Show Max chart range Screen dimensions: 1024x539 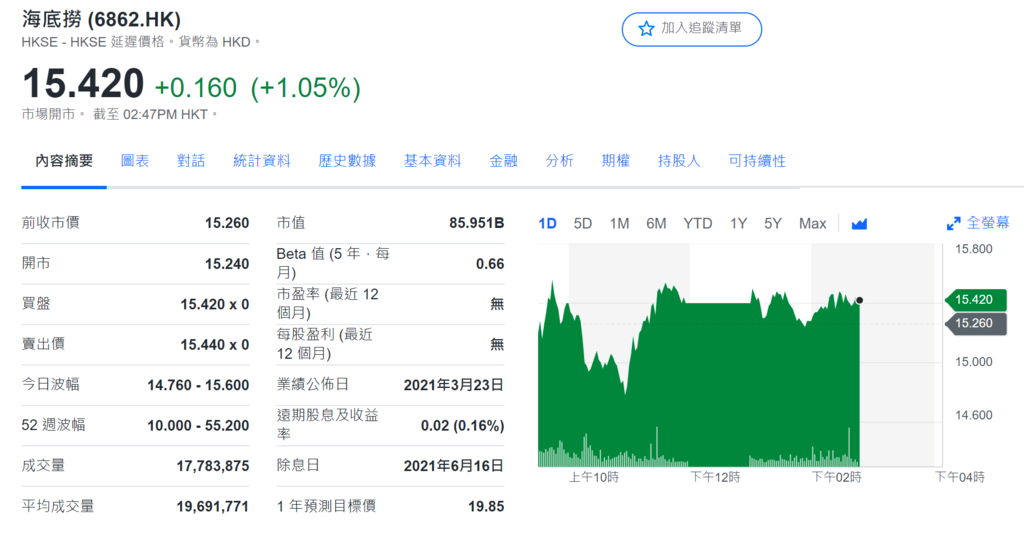(812, 224)
